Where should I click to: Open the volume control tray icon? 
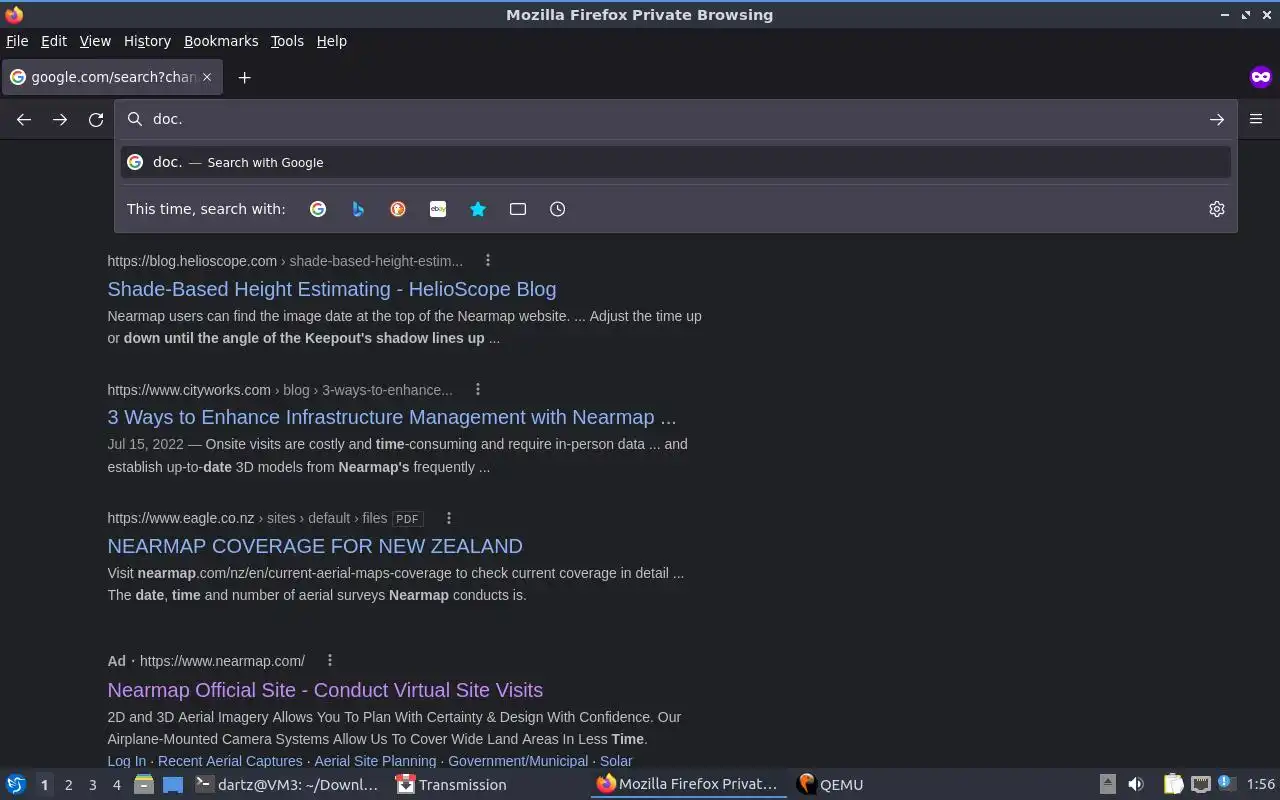pyautogui.click(x=1136, y=785)
